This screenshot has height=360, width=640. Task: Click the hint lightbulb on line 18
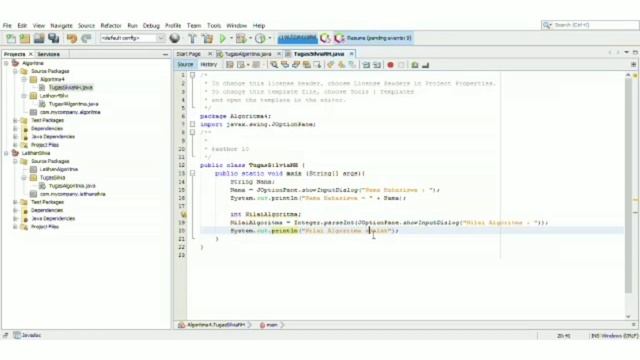point(183,214)
